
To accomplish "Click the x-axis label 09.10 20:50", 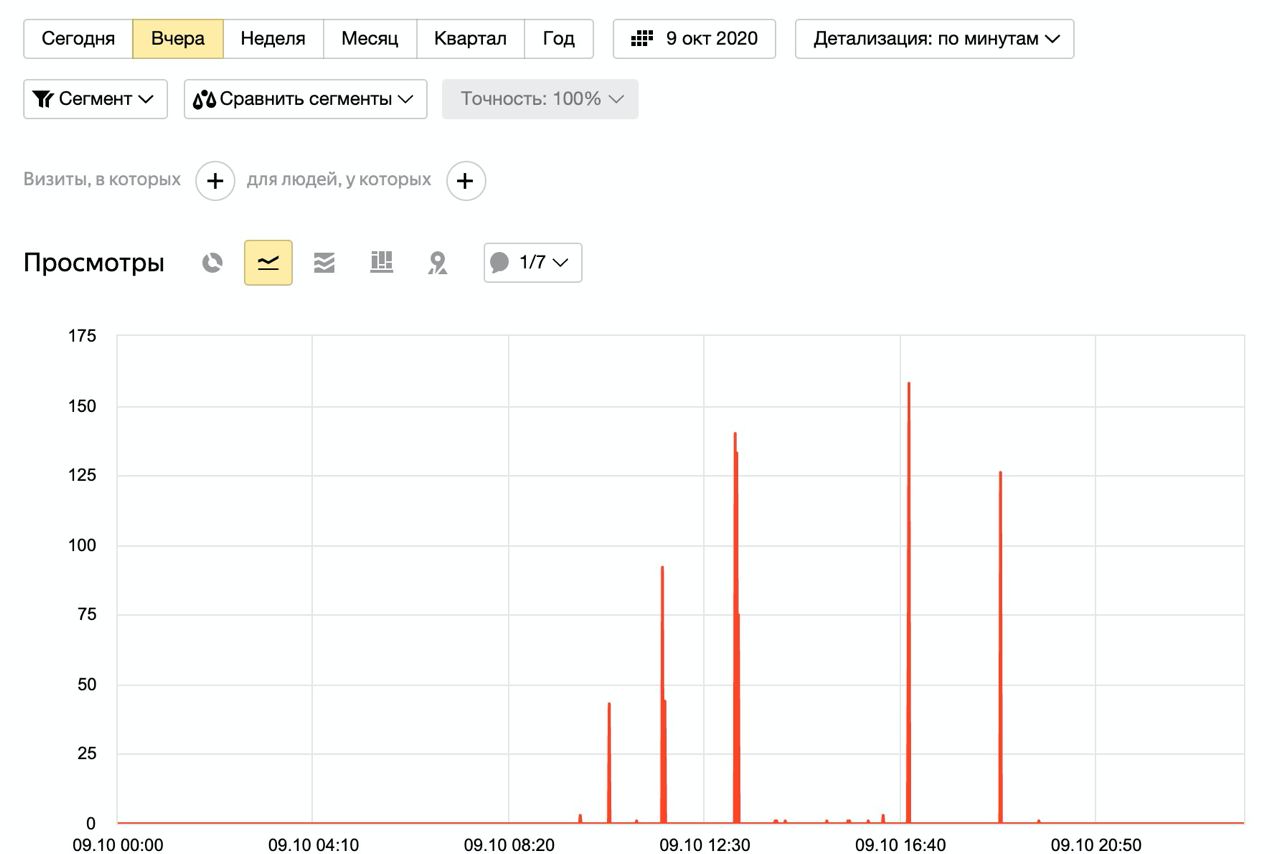I will click(1096, 845).
